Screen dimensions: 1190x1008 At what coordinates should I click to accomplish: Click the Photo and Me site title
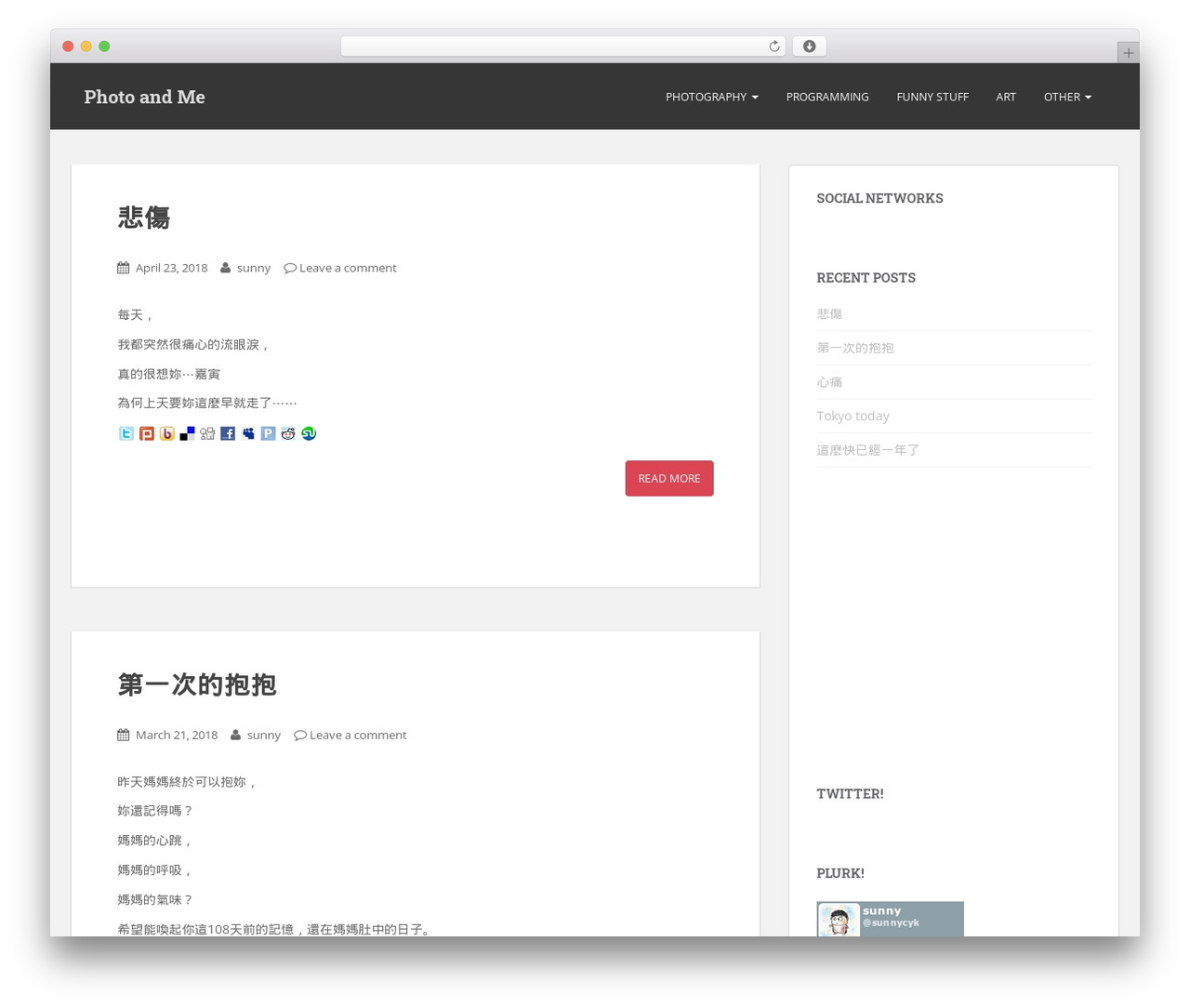coord(144,97)
